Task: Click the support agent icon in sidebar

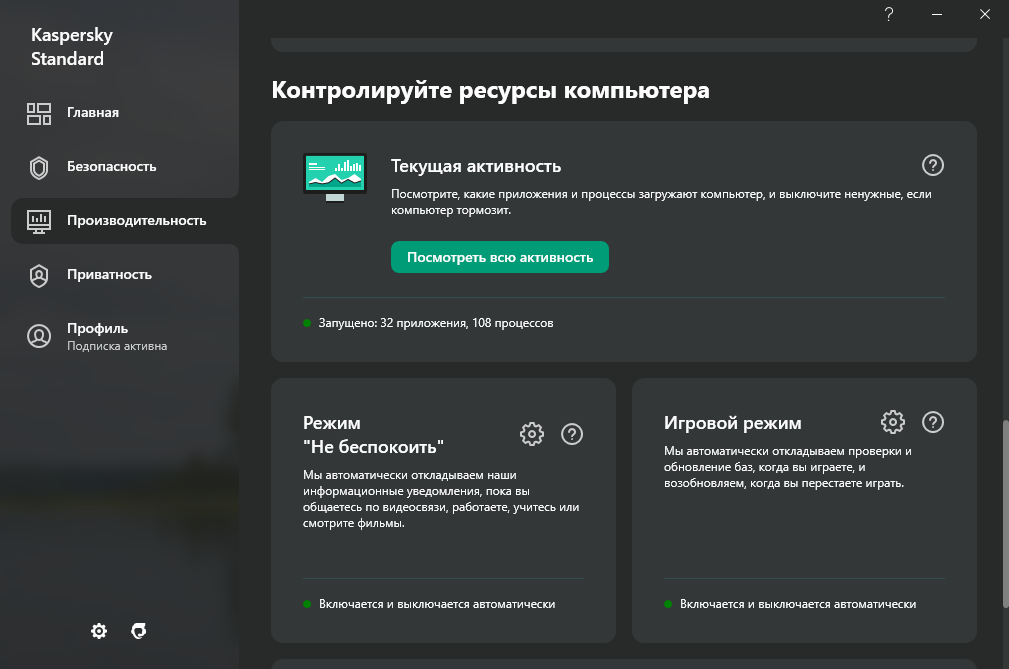Action: click(x=140, y=631)
